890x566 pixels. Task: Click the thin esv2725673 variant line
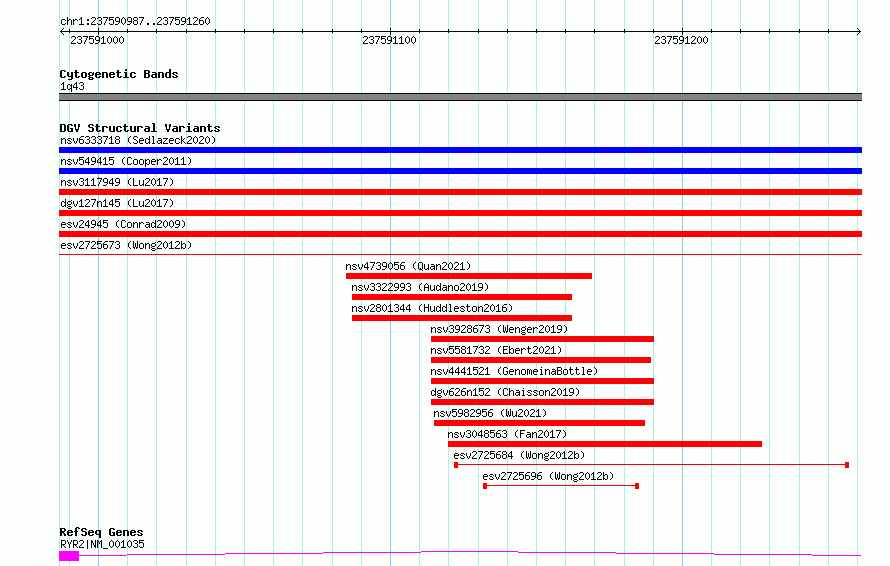[x=460, y=254]
